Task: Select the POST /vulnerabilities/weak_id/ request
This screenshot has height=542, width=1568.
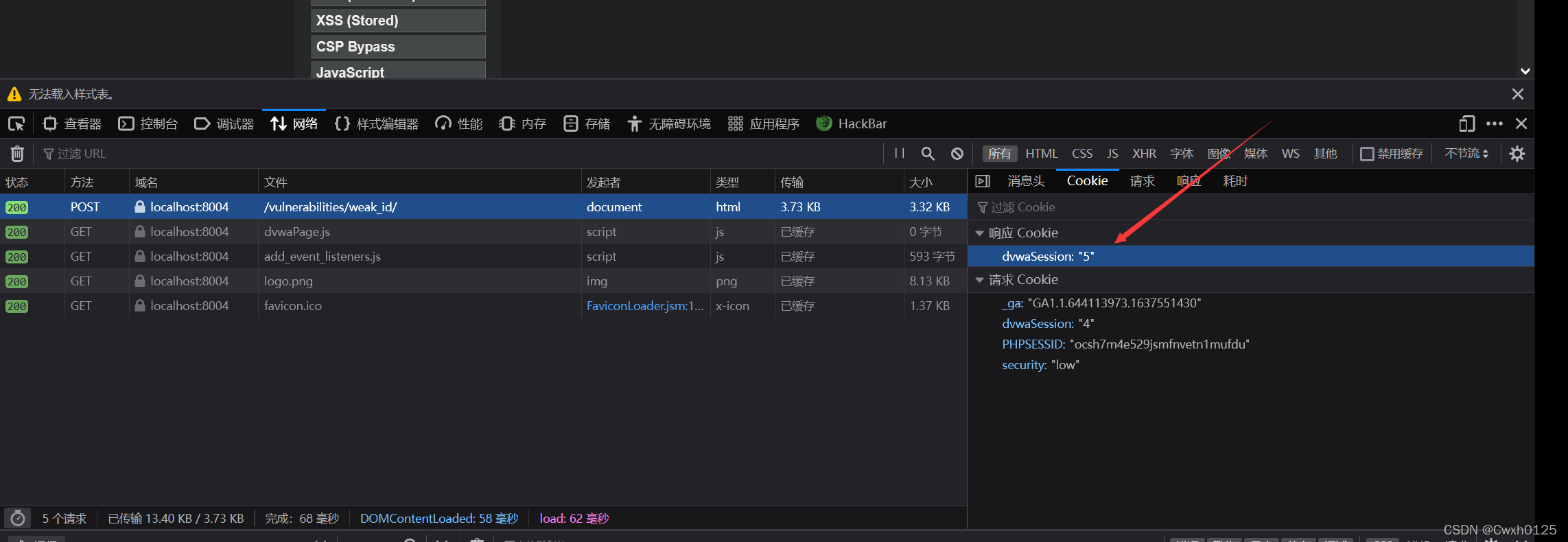Action: 483,207
